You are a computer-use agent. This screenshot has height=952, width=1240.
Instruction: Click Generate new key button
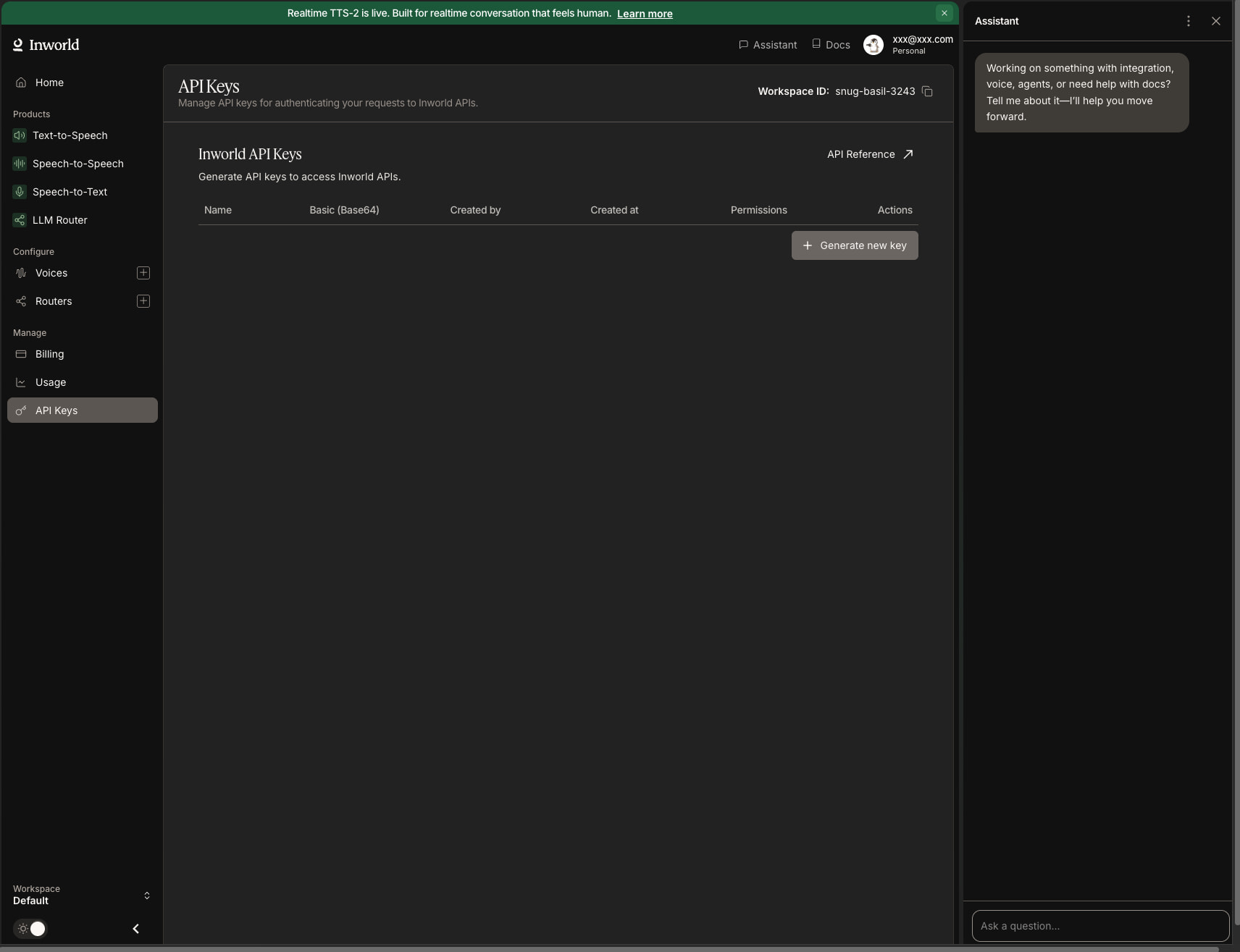coord(855,245)
